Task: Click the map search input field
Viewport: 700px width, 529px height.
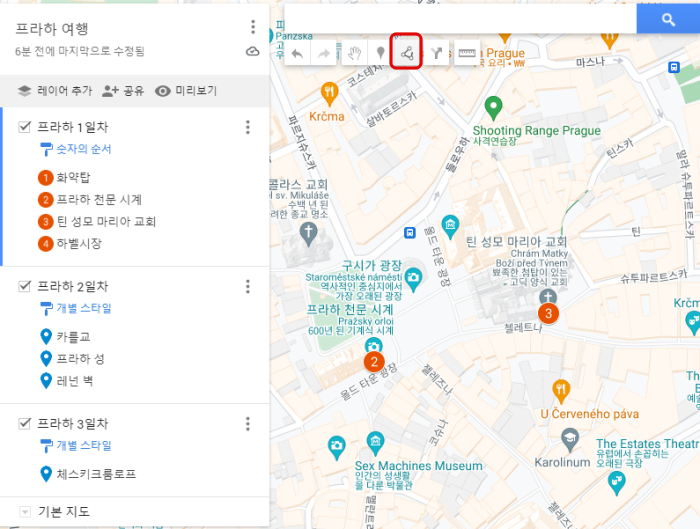Action: [460, 19]
